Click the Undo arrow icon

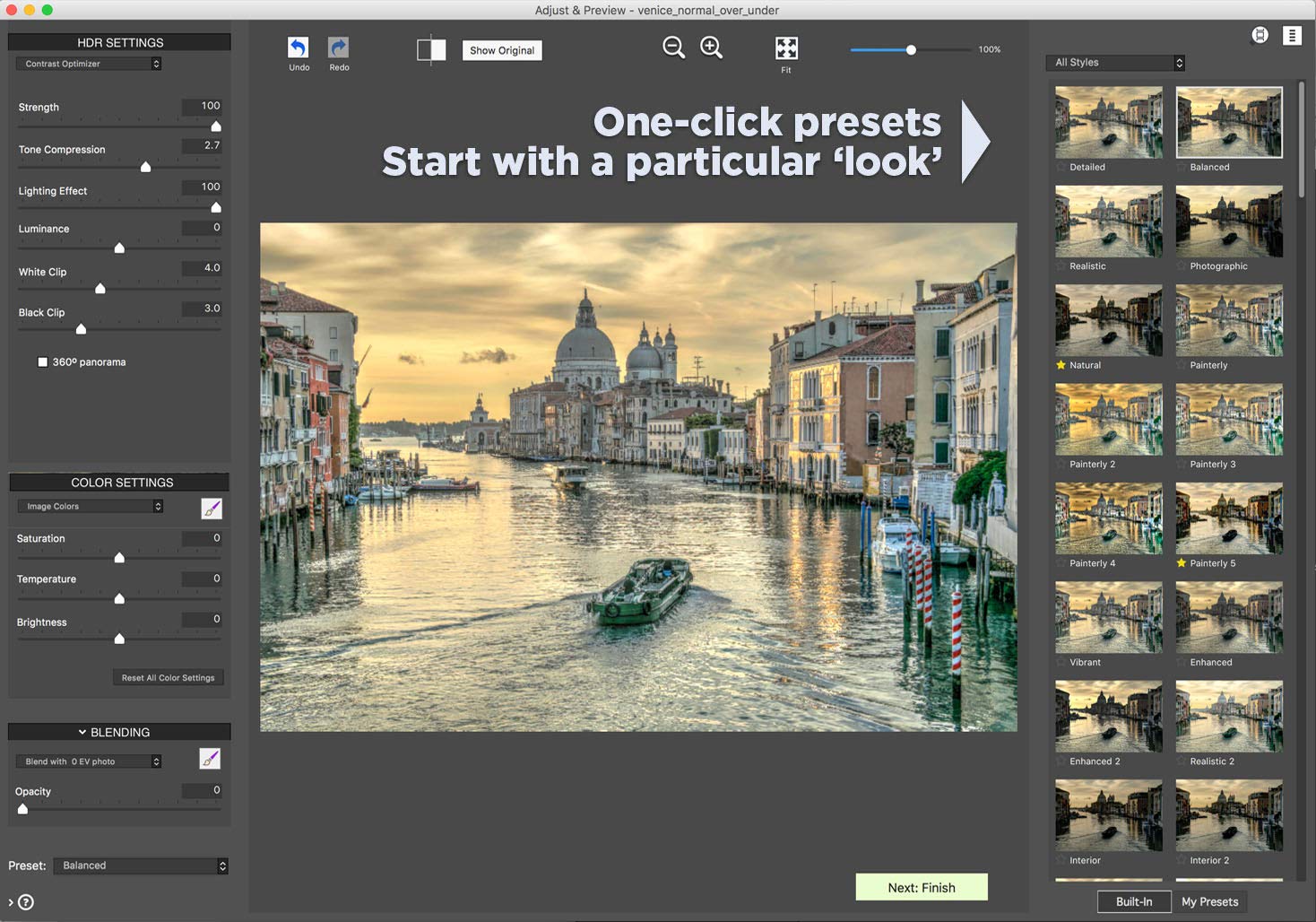coord(299,48)
